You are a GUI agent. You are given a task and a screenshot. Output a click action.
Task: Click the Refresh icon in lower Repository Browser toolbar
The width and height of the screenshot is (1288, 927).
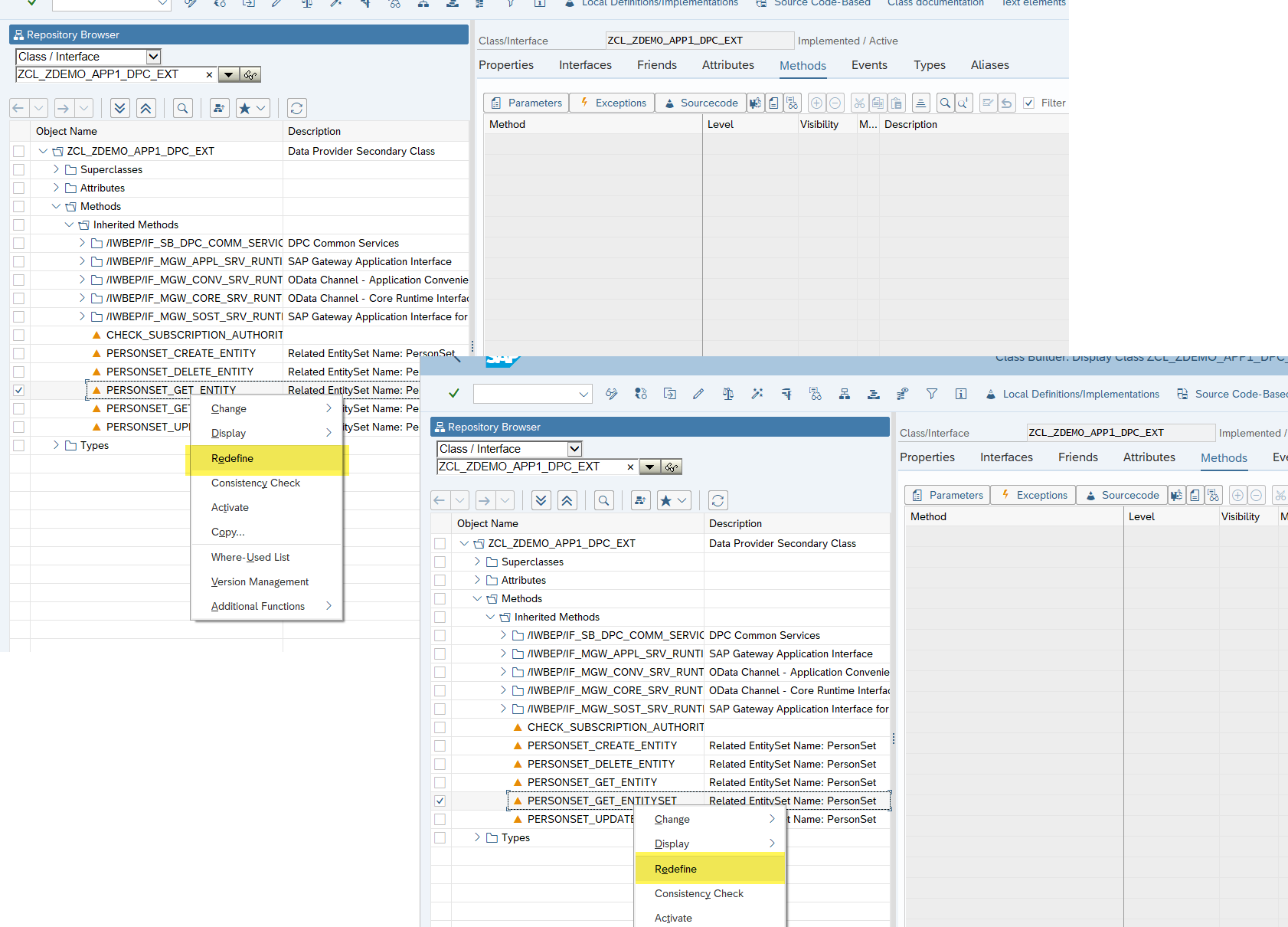pyautogui.click(x=718, y=500)
